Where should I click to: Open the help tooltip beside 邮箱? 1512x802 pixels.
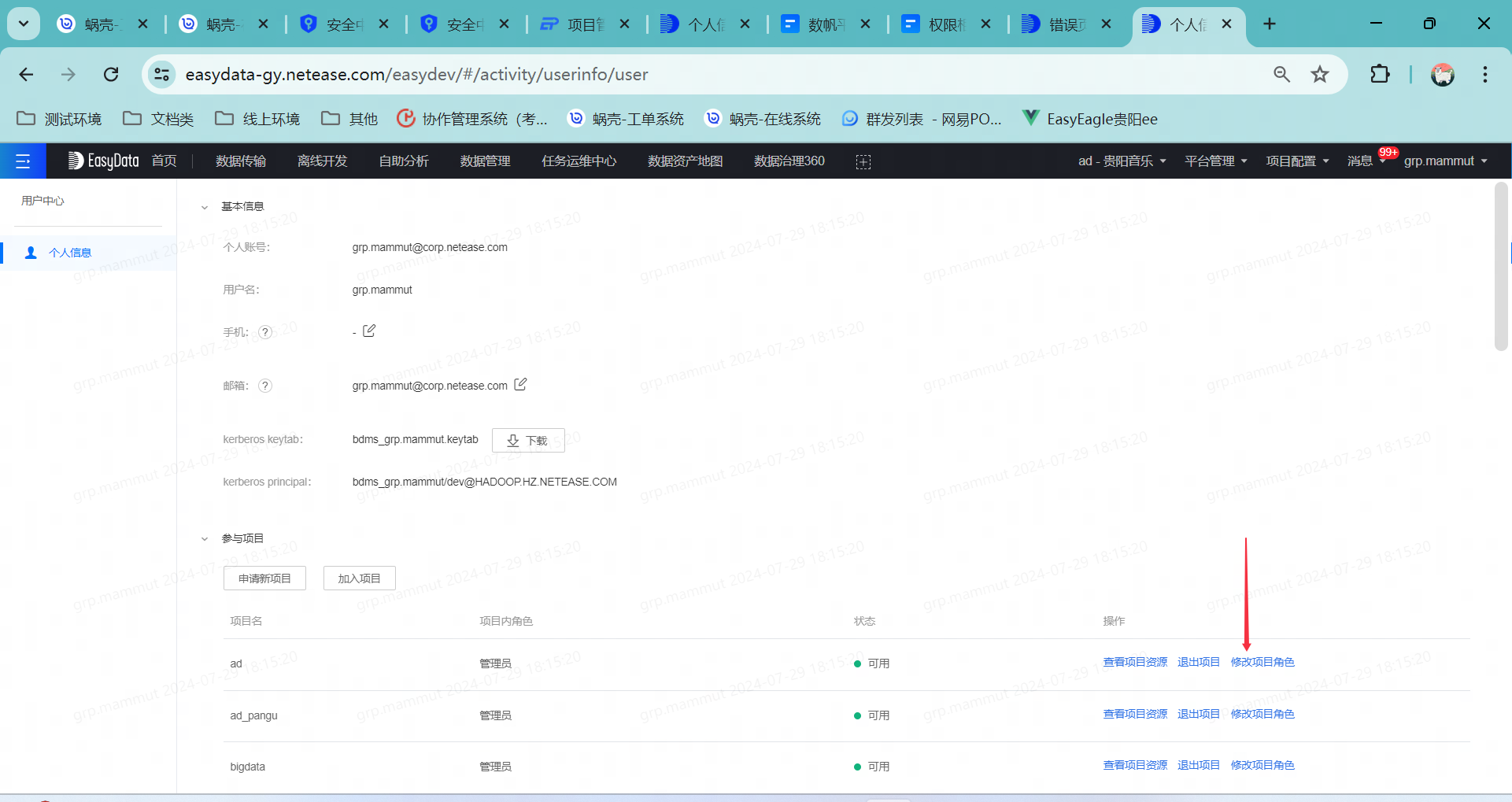coord(265,386)
